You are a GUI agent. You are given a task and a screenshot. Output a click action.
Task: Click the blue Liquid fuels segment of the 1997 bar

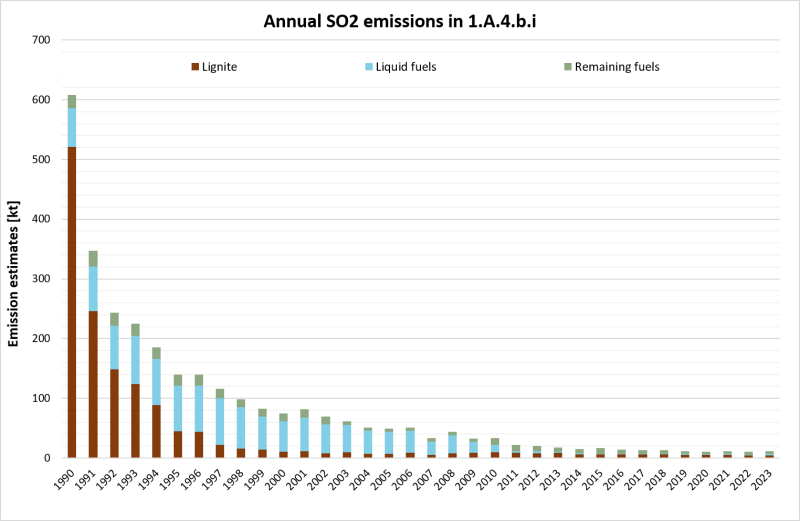pyautogui.click(x=220, y=421)
